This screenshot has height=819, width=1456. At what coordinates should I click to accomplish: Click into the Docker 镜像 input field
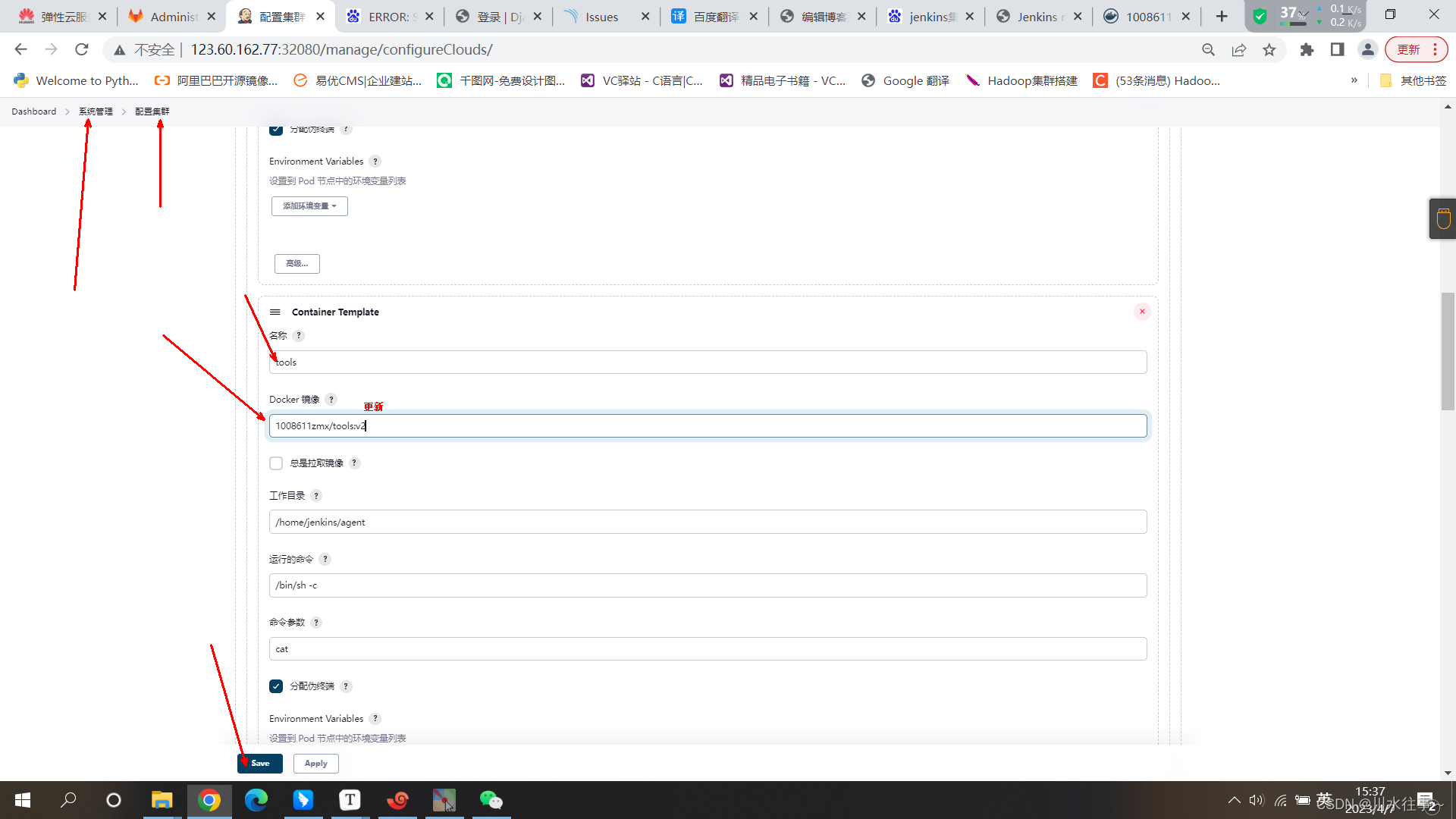coord(707,426)
